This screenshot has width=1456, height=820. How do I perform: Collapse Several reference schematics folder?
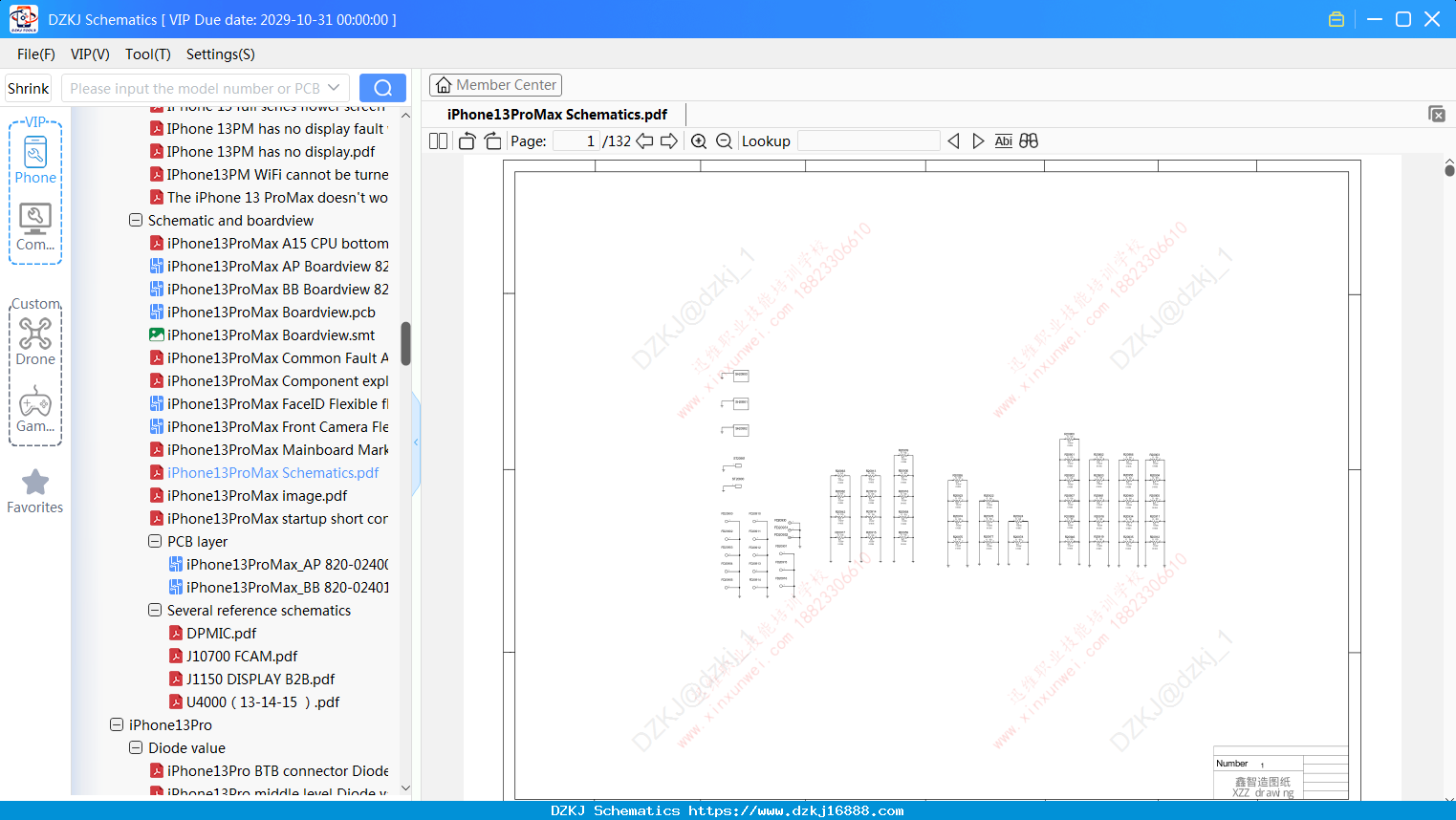pos(155,611)
